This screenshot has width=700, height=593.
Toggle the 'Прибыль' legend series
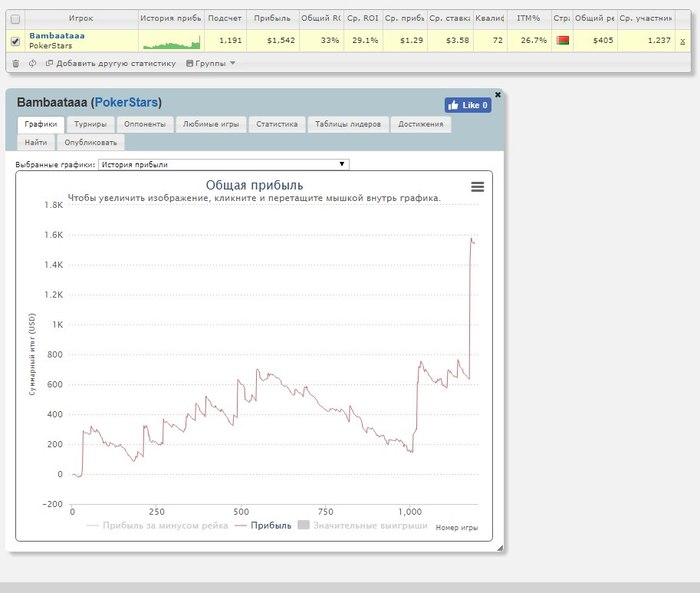point(263,526)
